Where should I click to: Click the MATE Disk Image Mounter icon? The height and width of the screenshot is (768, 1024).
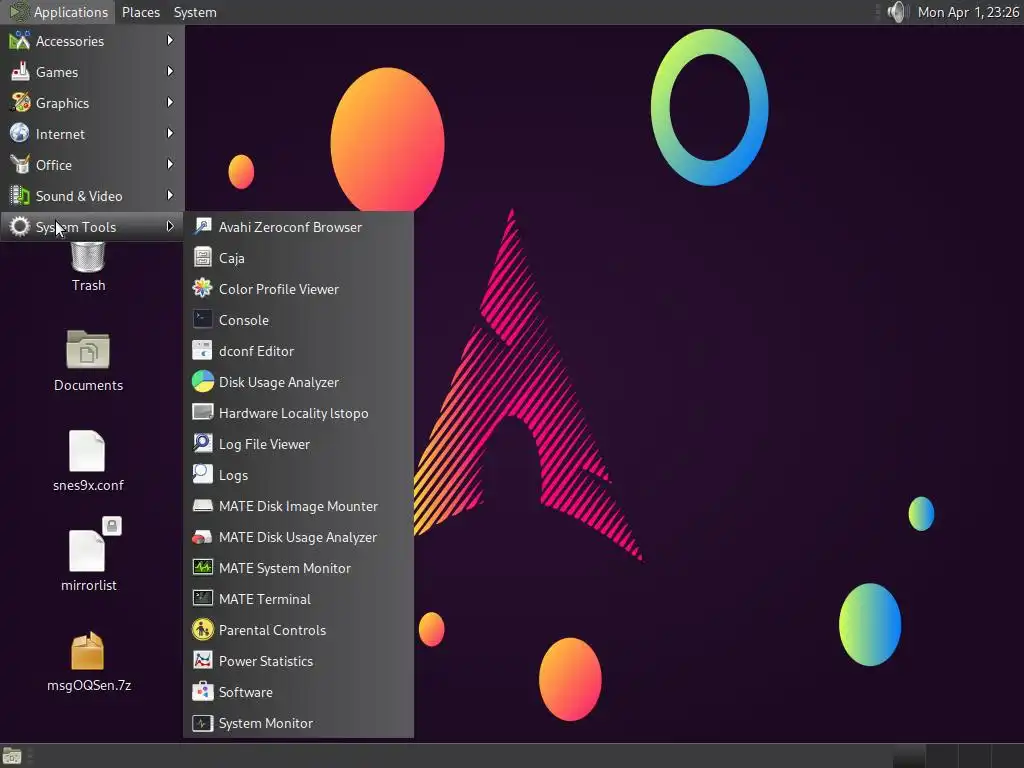(x=202, y=505)
